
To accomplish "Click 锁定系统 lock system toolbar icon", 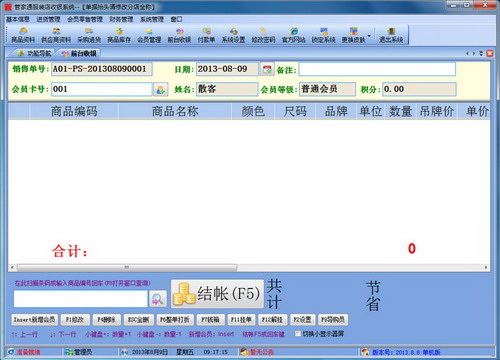I will tap(323, 35).
